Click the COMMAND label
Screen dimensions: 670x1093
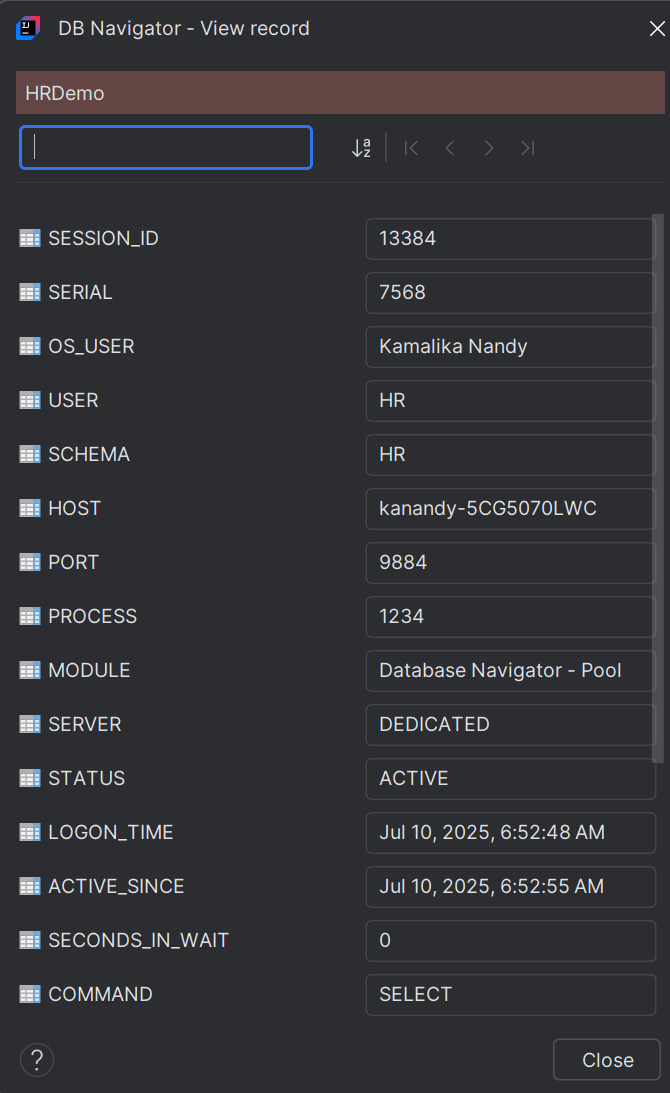pos(100,994)
